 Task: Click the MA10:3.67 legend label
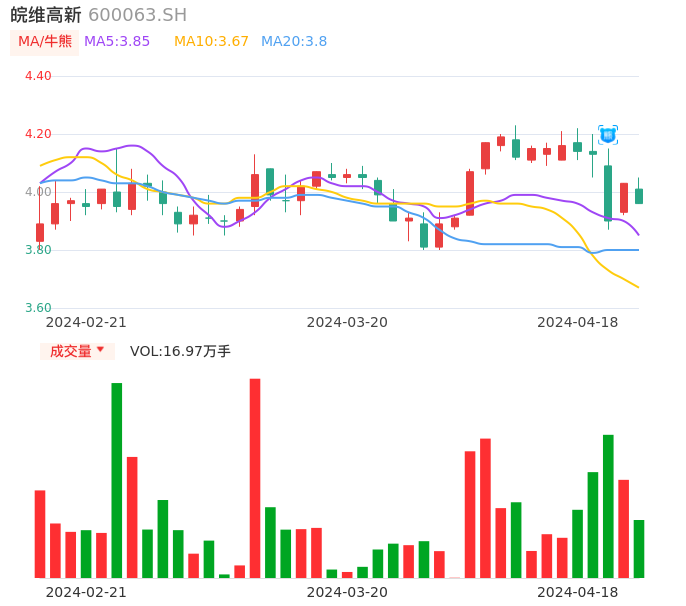[x=211, y=42]
